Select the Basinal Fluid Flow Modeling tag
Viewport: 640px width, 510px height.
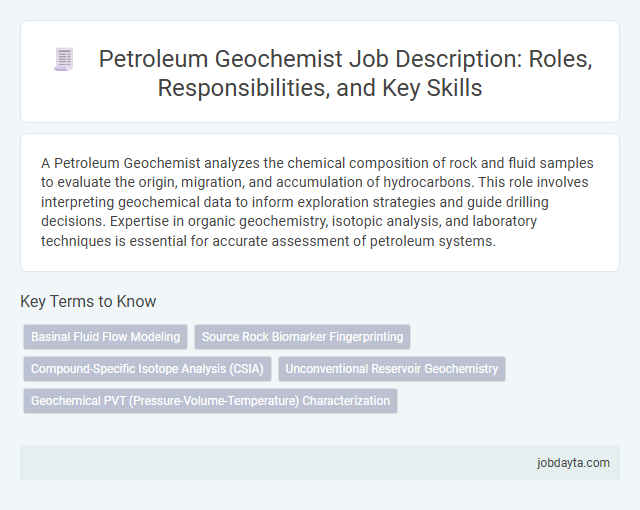(105, 337)
